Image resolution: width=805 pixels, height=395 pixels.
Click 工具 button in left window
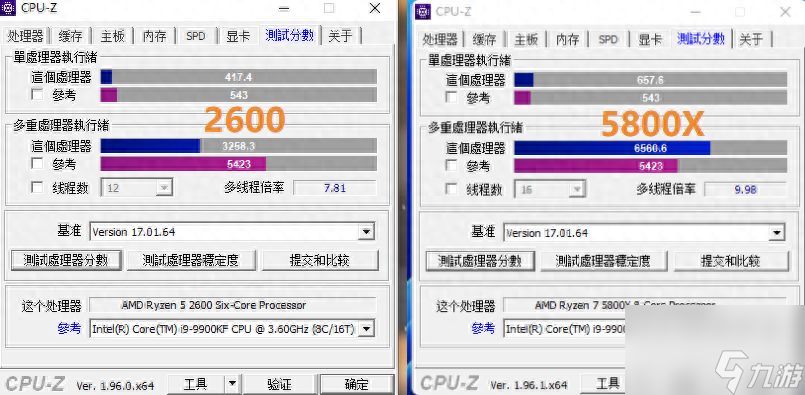[197, 383]
